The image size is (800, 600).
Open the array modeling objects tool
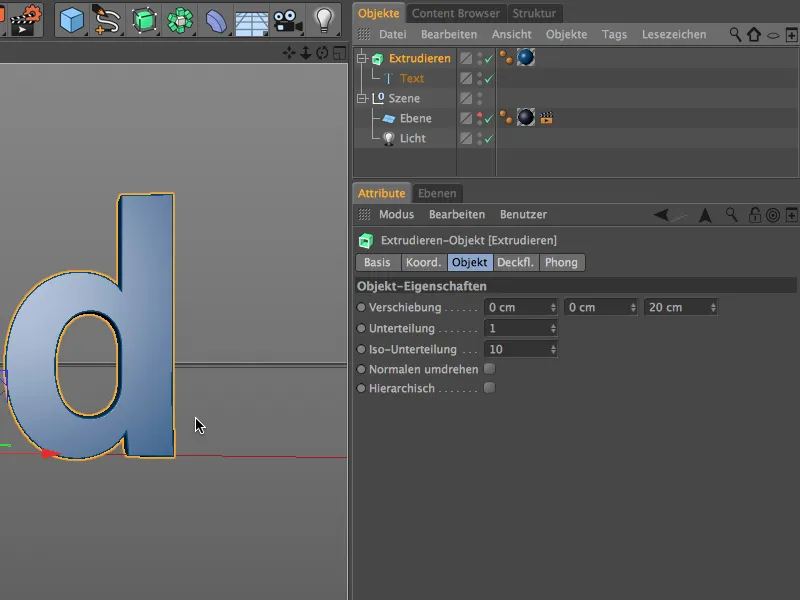pos(180,20)
